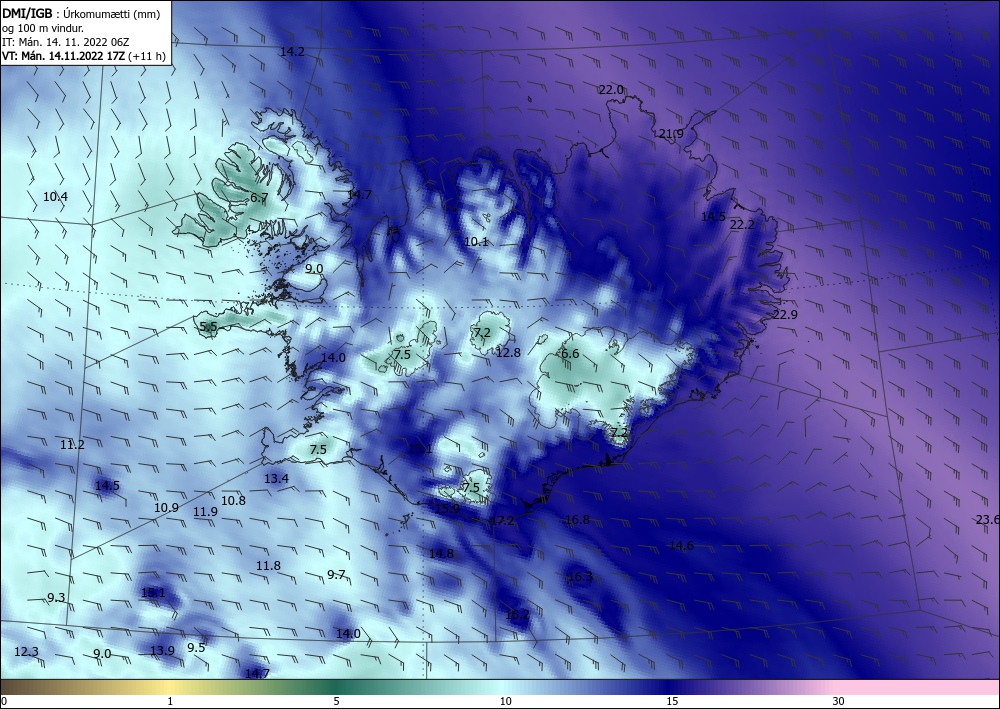Screen dimensions: 1000x709
Task: Click the 9.5 value label
Action: click(x=196, y=647)
